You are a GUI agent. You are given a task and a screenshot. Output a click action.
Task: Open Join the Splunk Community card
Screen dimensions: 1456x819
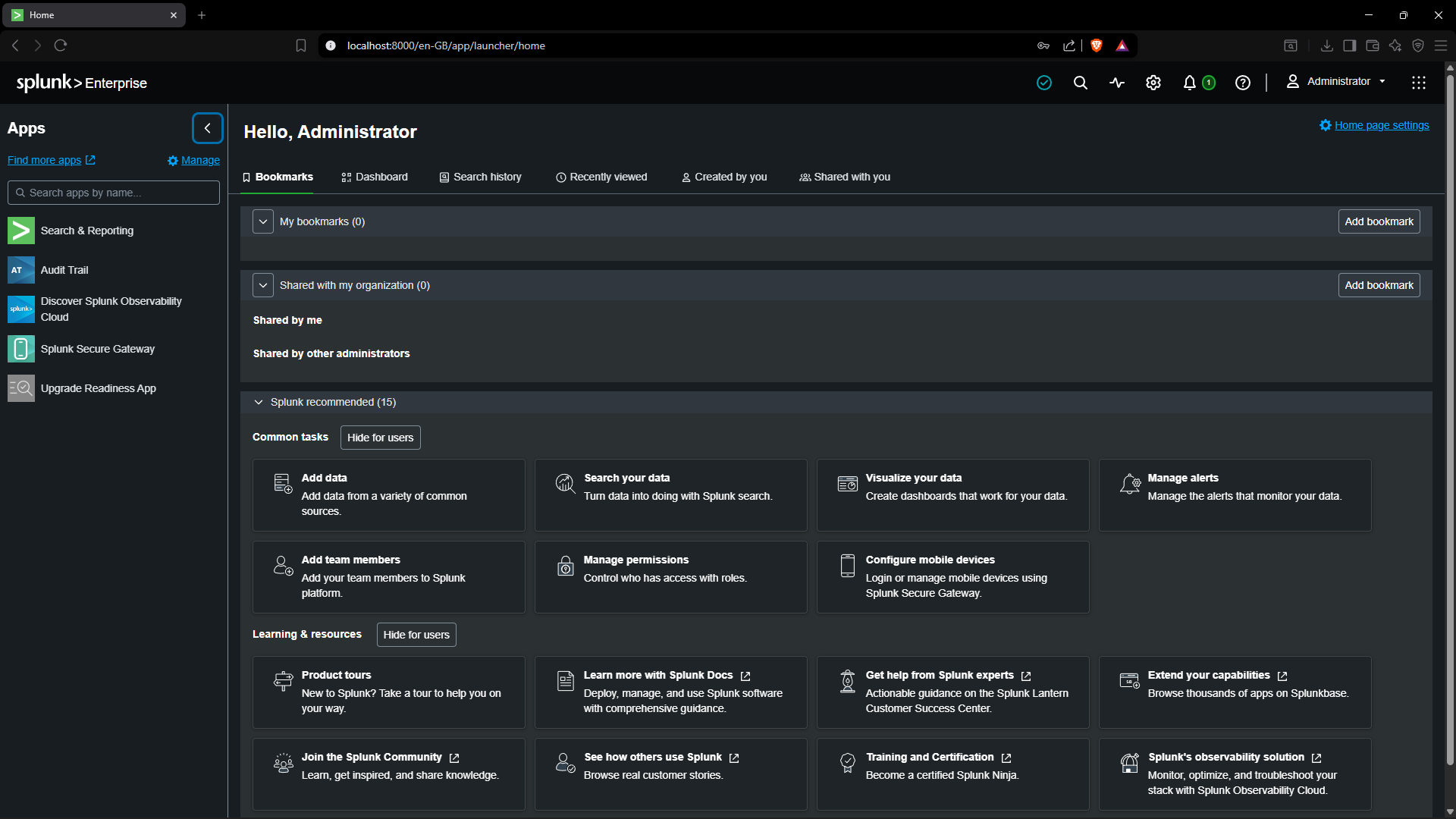click(388, 774)
